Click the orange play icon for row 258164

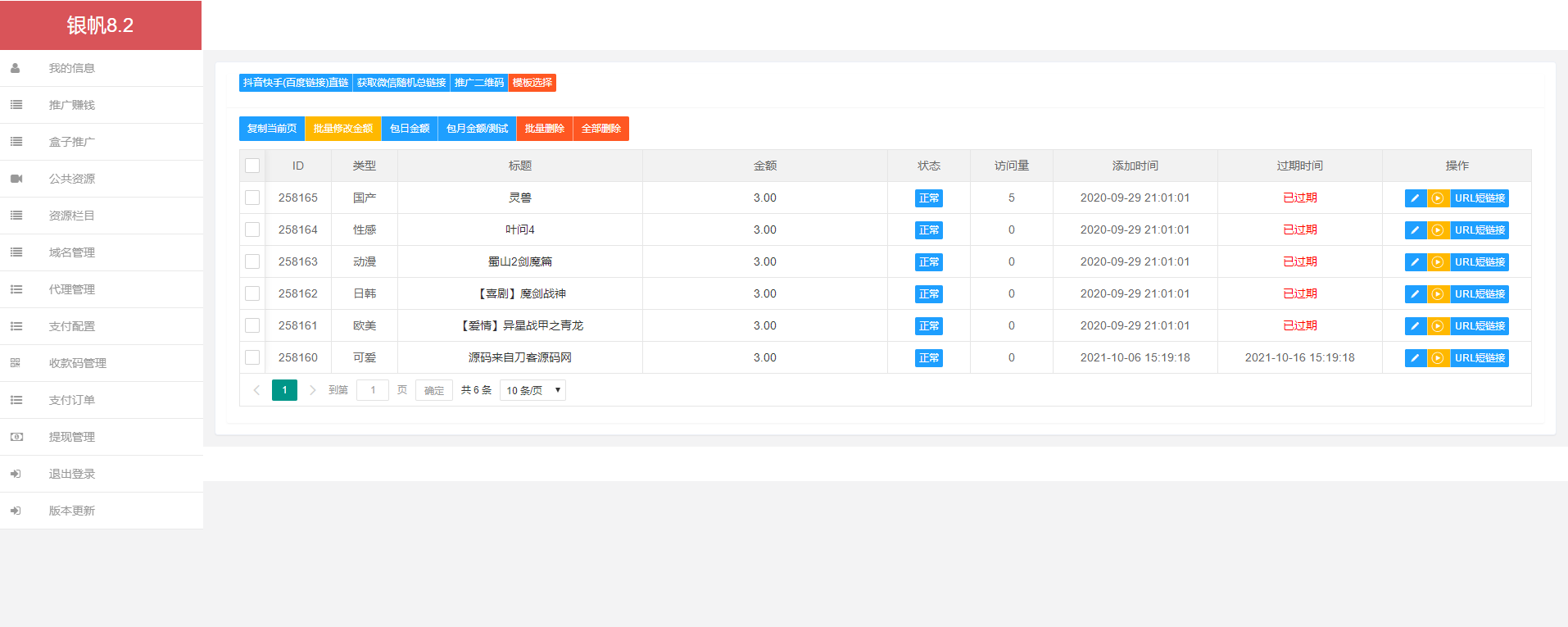(x=1438, y=230)
